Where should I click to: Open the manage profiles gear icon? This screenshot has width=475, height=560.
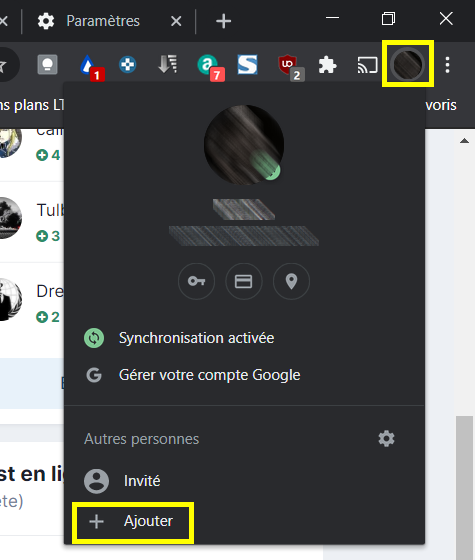[386, 438]
